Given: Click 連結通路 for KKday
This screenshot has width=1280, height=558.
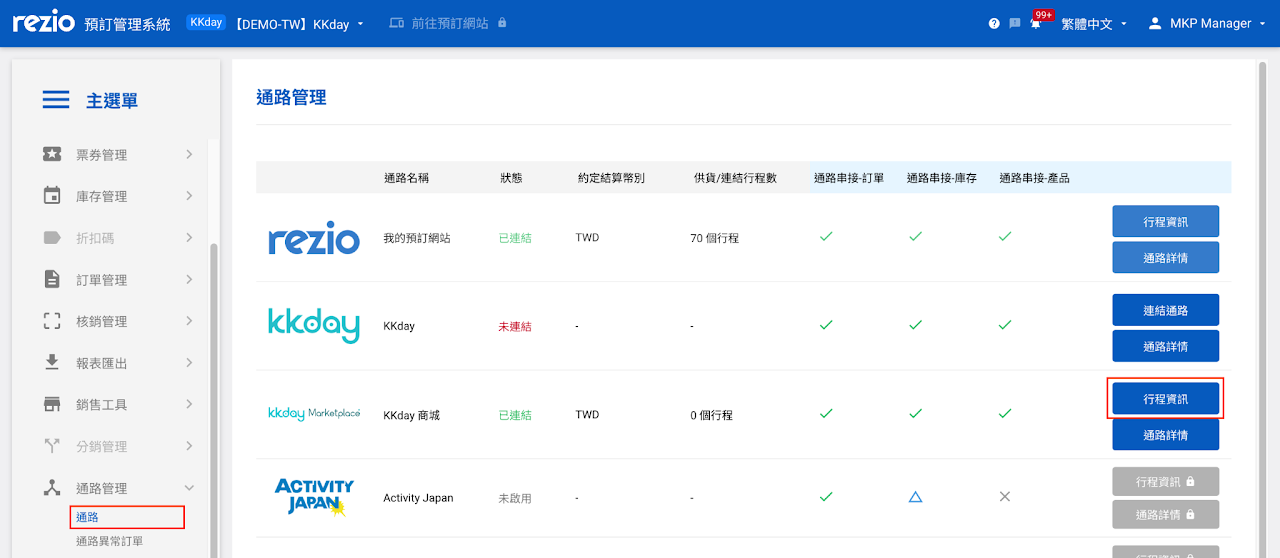Looking at the screenshot, I should pos(1165,310).
